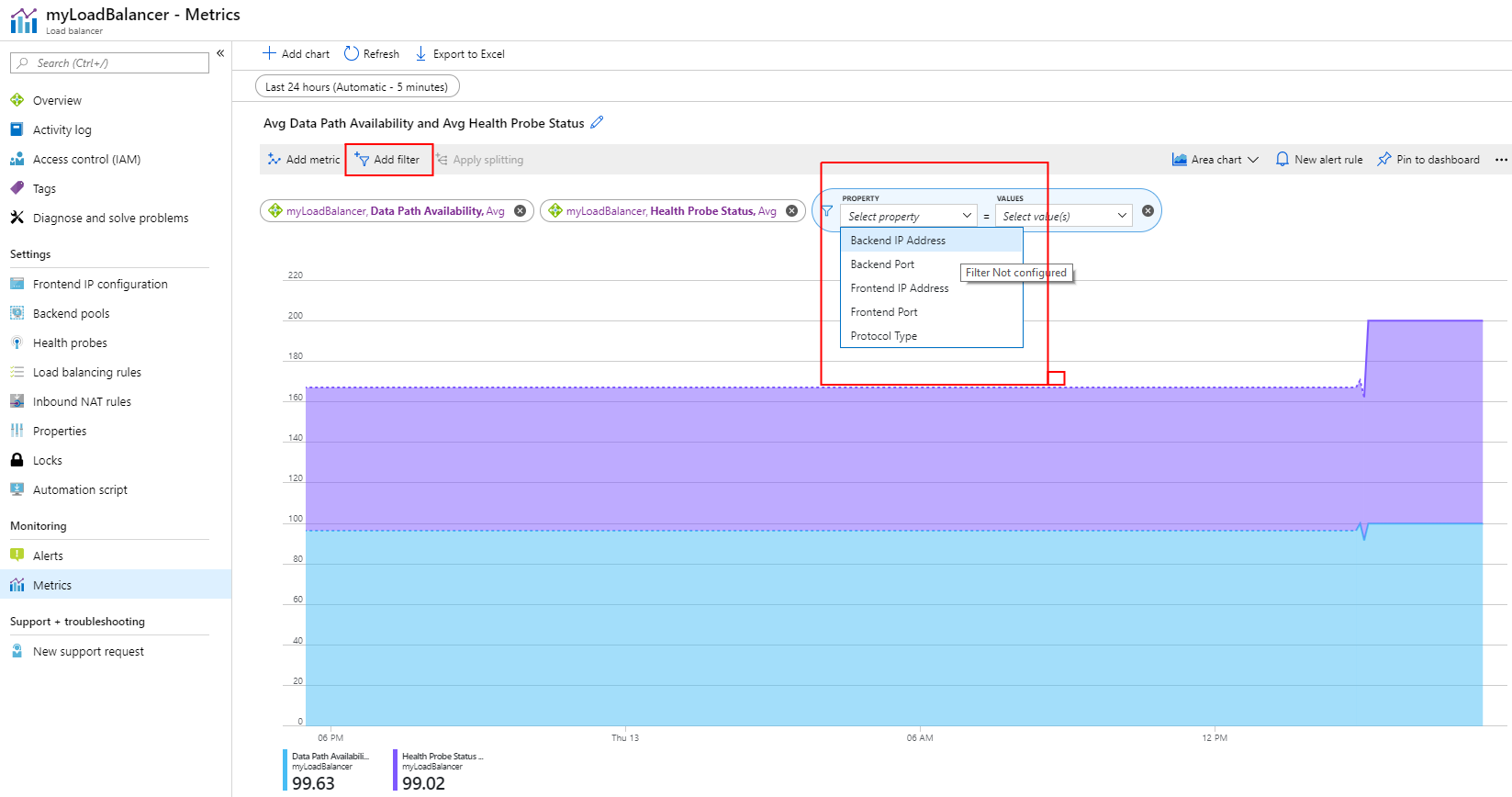Open the Select value(s) dropdown
The width and height of the screenshot is (1512, 797).
pyautogui.click(x=1064, y=216)
